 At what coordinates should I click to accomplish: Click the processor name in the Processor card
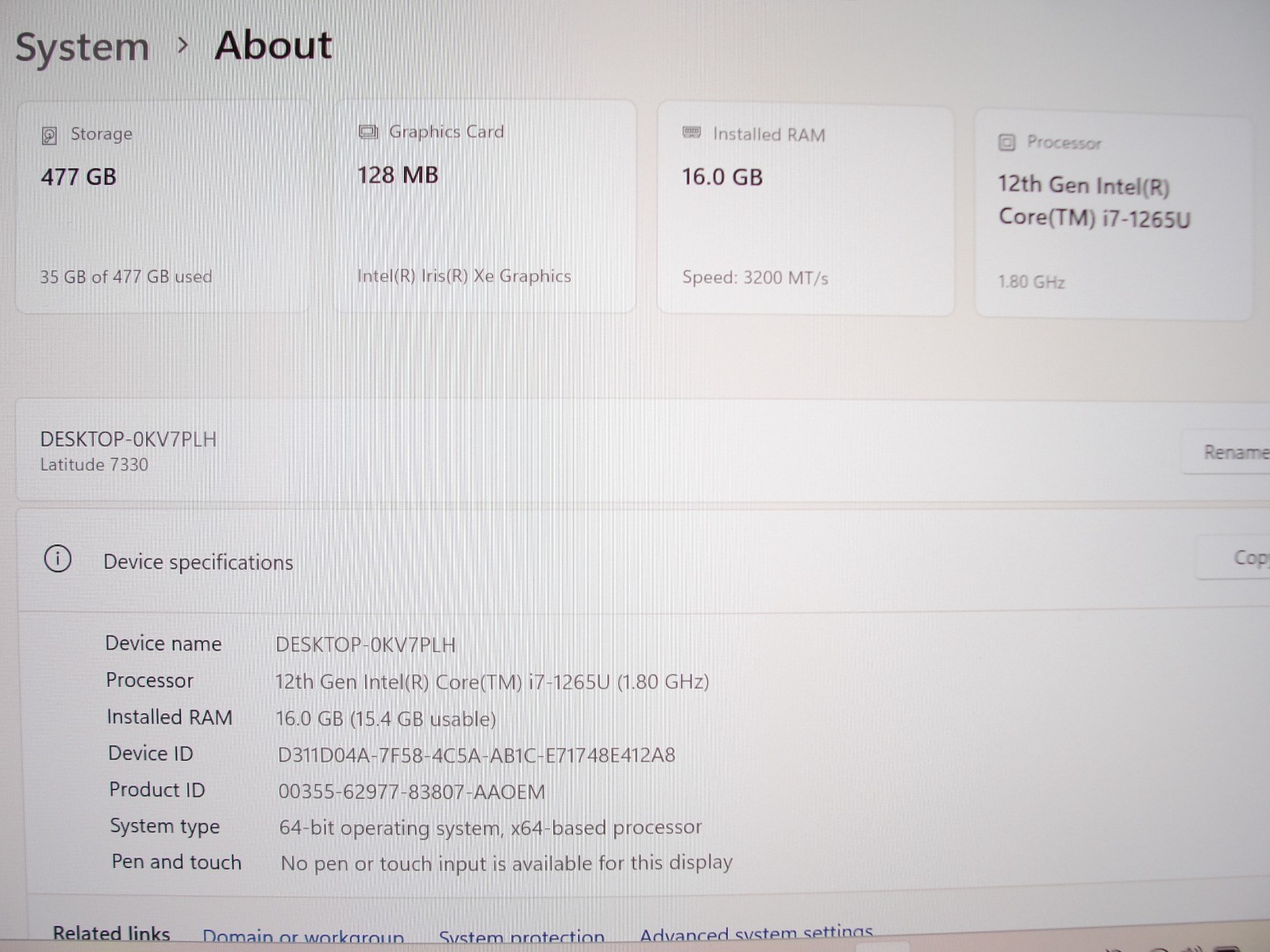(1095, 202)
